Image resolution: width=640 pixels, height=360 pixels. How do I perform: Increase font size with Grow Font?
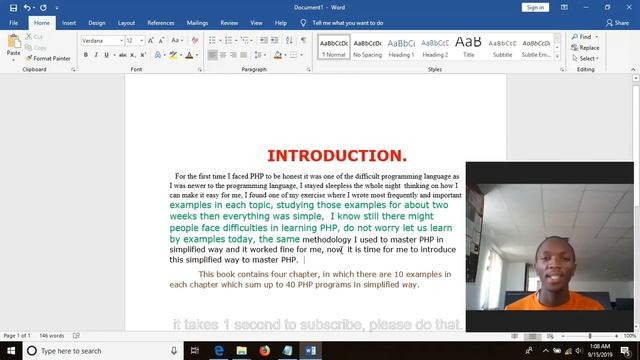pos(151,40)
